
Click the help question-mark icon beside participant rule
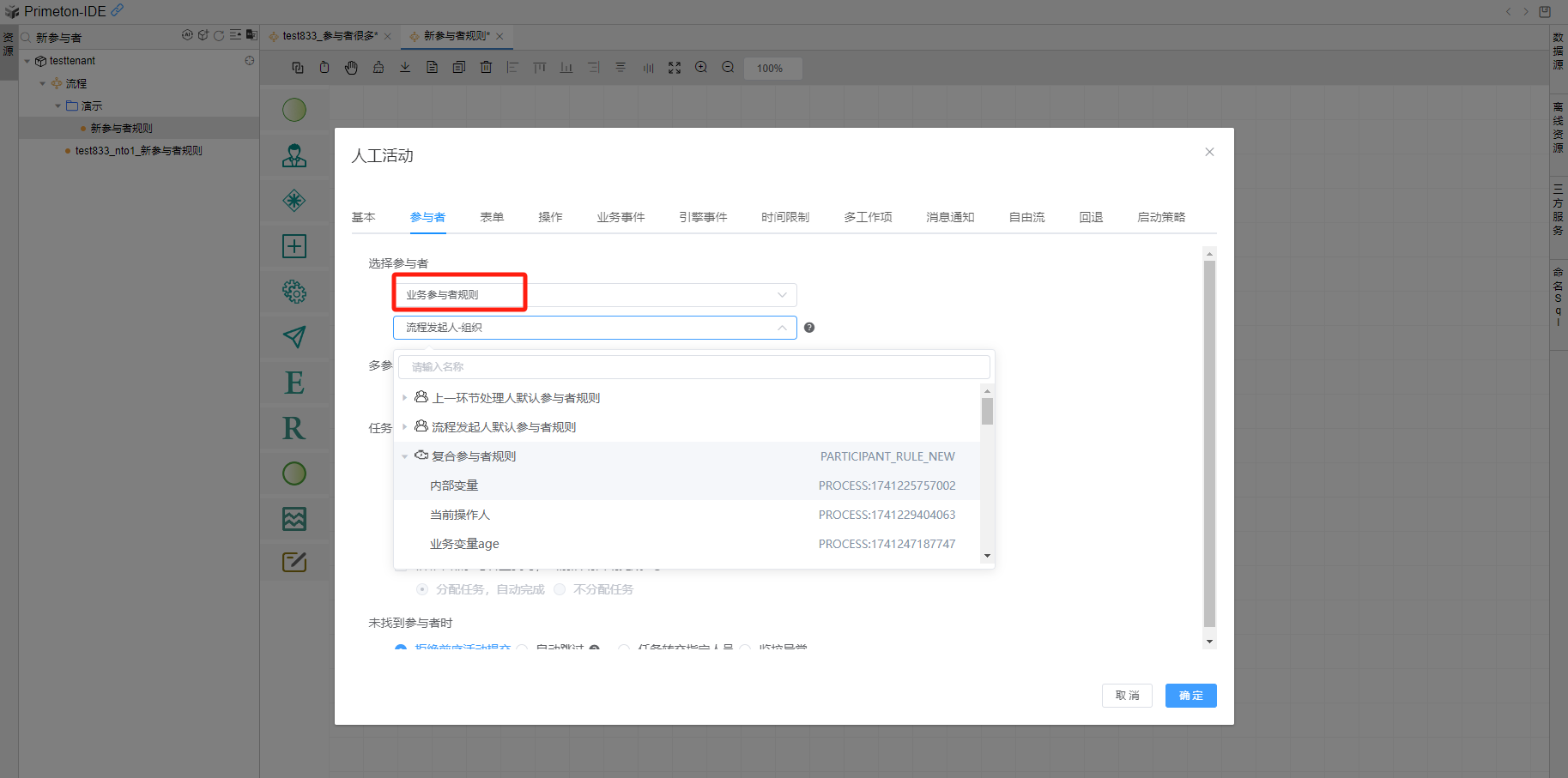point(808,328)
